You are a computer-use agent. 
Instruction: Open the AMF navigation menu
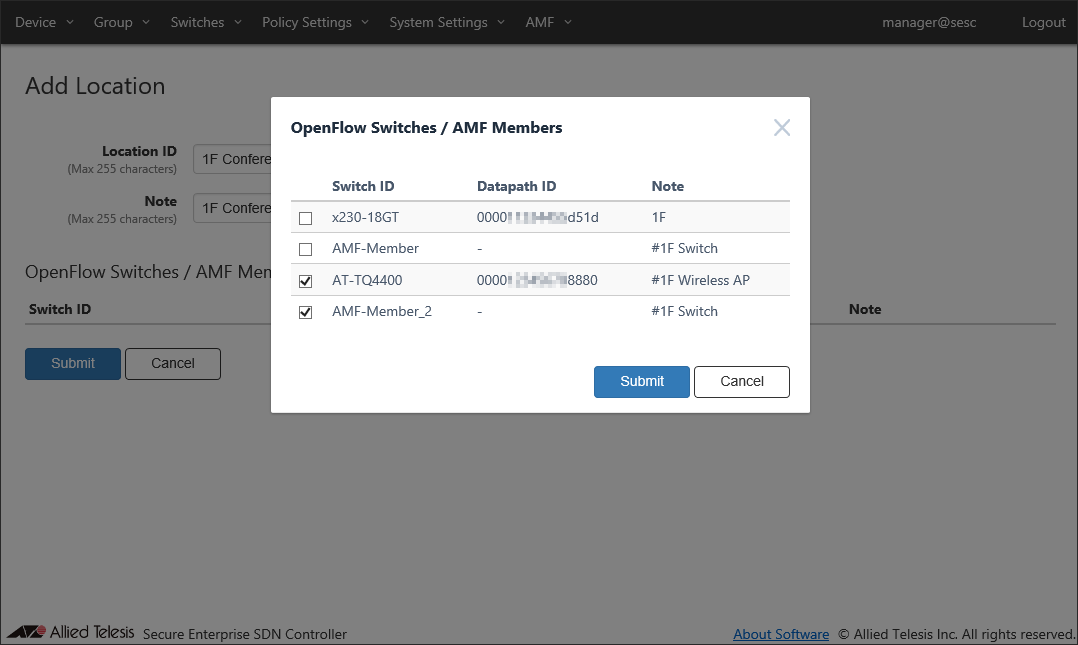(x=548, y=22)
